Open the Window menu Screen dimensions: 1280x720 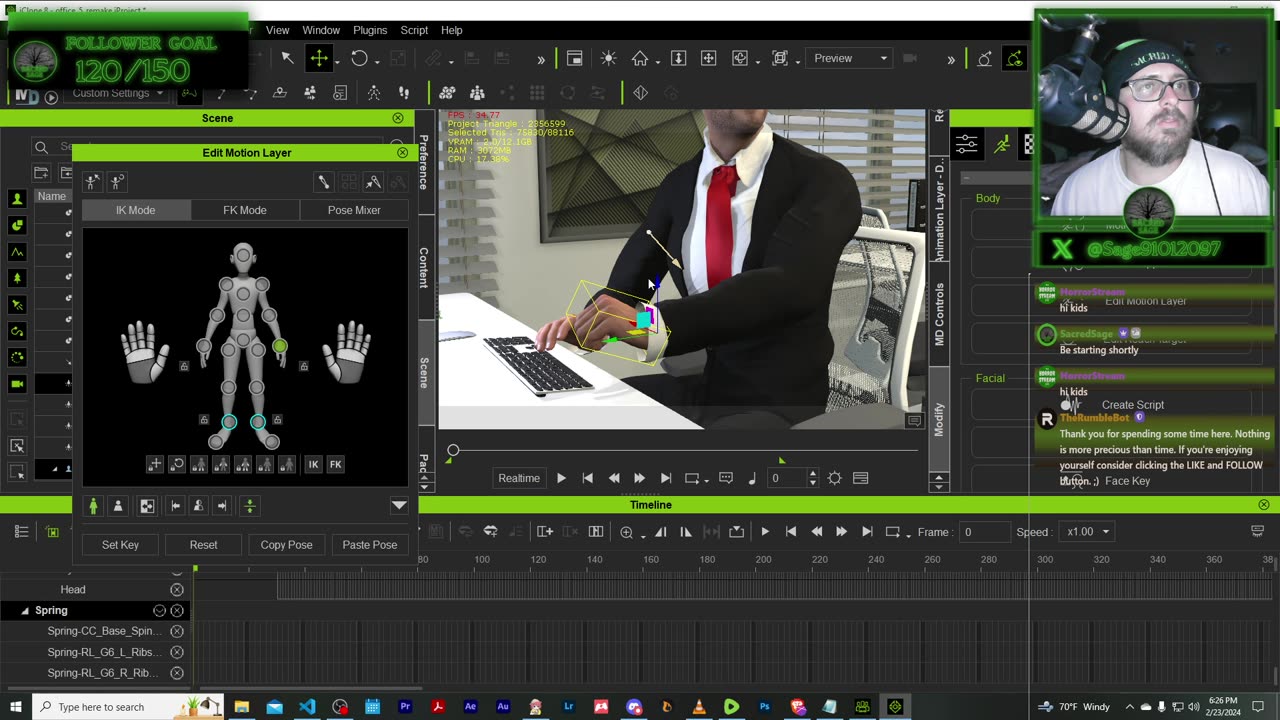click(321, 30)
